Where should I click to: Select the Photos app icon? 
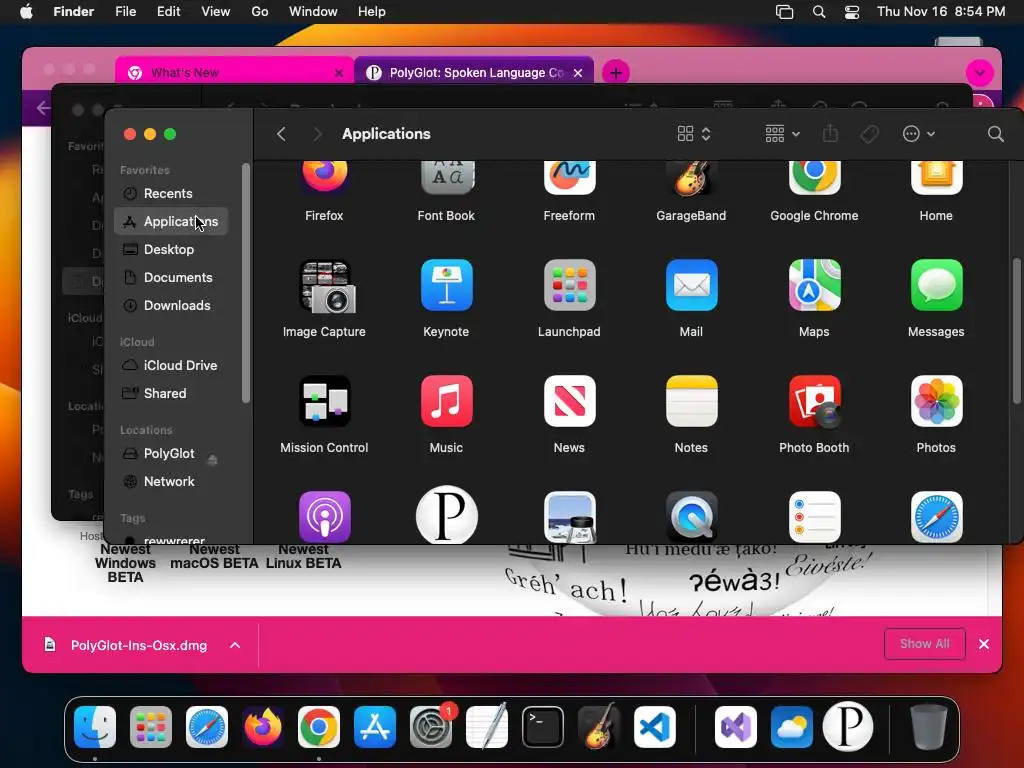[936, 401]
